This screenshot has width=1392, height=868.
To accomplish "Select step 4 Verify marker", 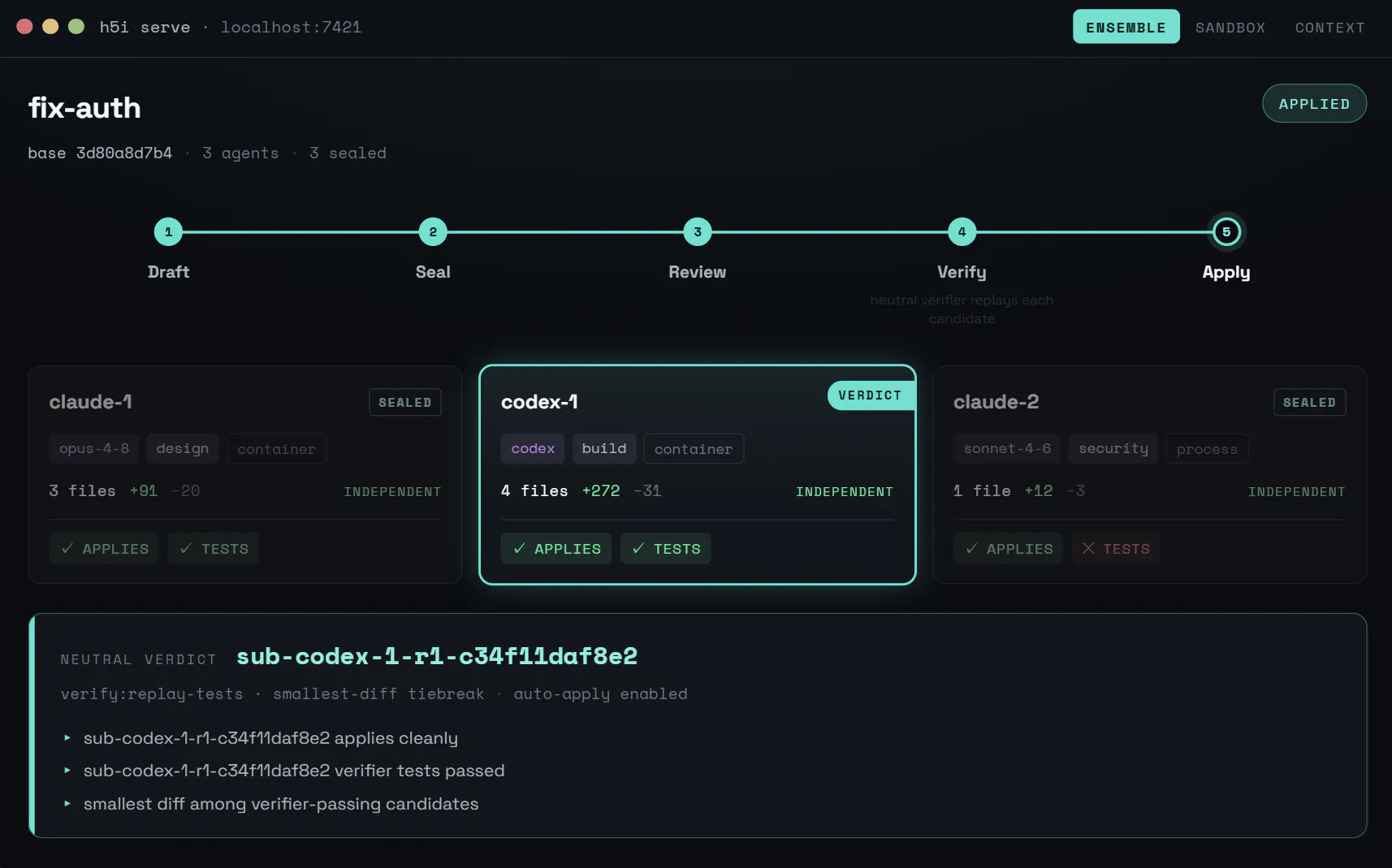I will click(962, 232).
